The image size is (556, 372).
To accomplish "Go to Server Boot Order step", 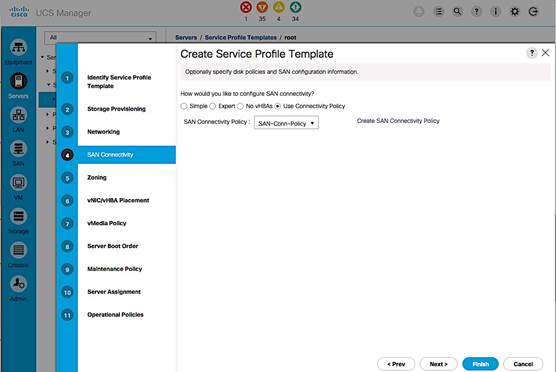I will coord(113,246).
